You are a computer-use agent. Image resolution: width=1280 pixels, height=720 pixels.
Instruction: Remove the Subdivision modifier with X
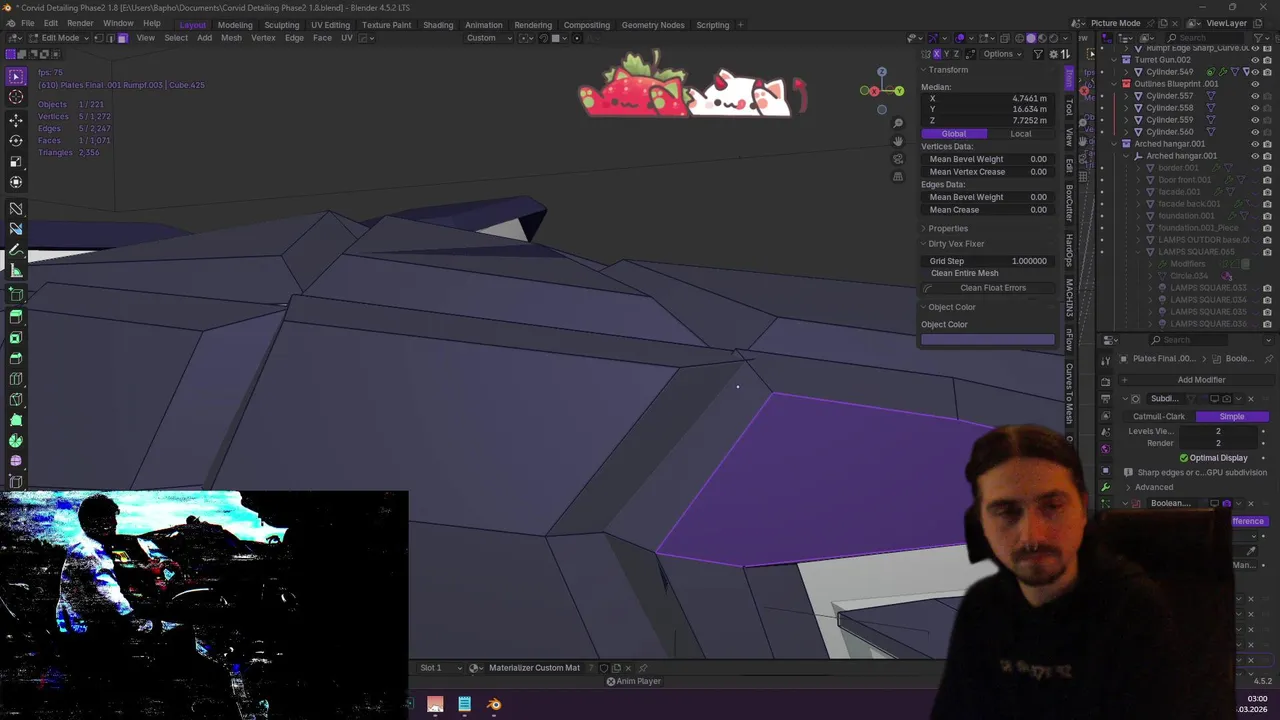pos(1250,399)
